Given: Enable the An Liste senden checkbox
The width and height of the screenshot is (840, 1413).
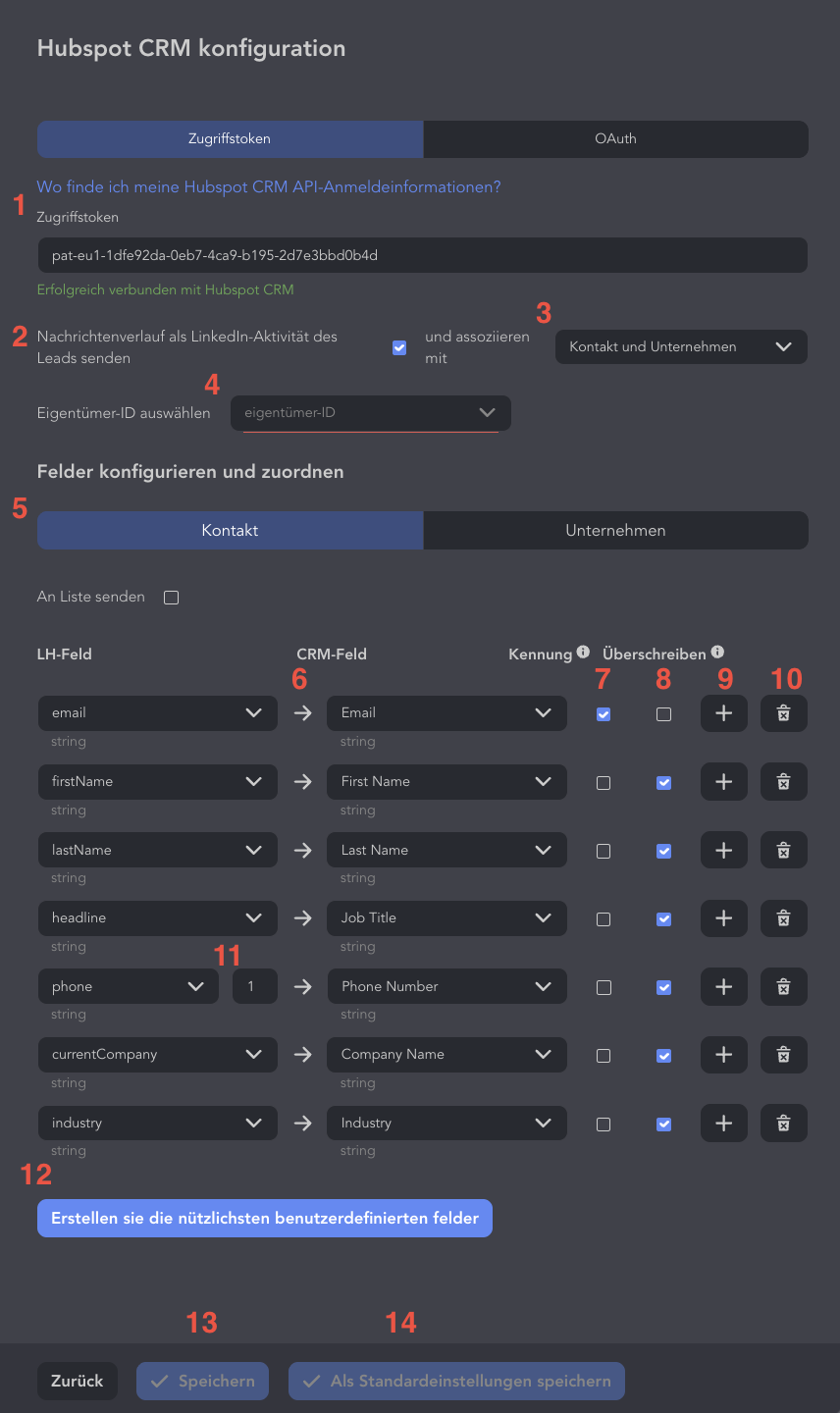Looking at the screenshot, I should coord(172,597).
